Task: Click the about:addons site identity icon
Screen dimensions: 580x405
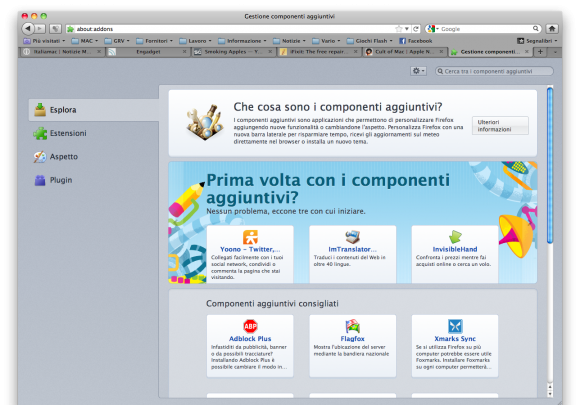Action: pyautogui.click(x=70, y=29)
